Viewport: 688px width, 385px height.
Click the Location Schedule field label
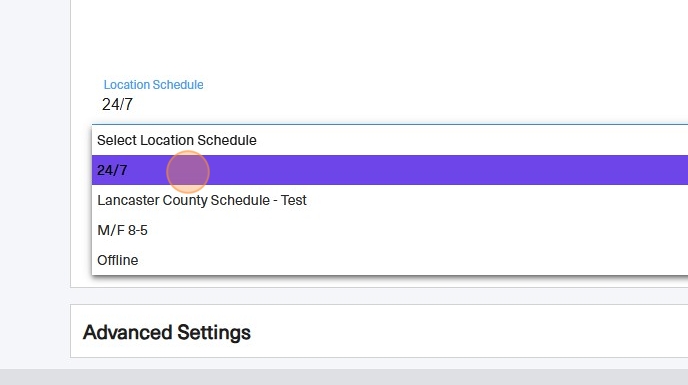153,85
